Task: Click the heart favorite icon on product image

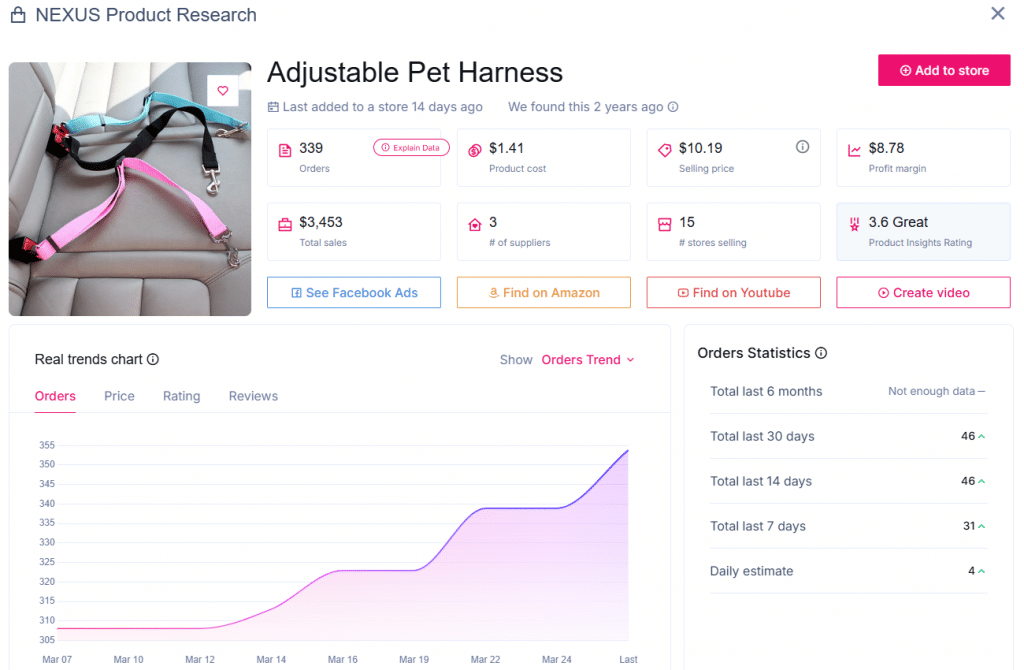Action: 223,91
